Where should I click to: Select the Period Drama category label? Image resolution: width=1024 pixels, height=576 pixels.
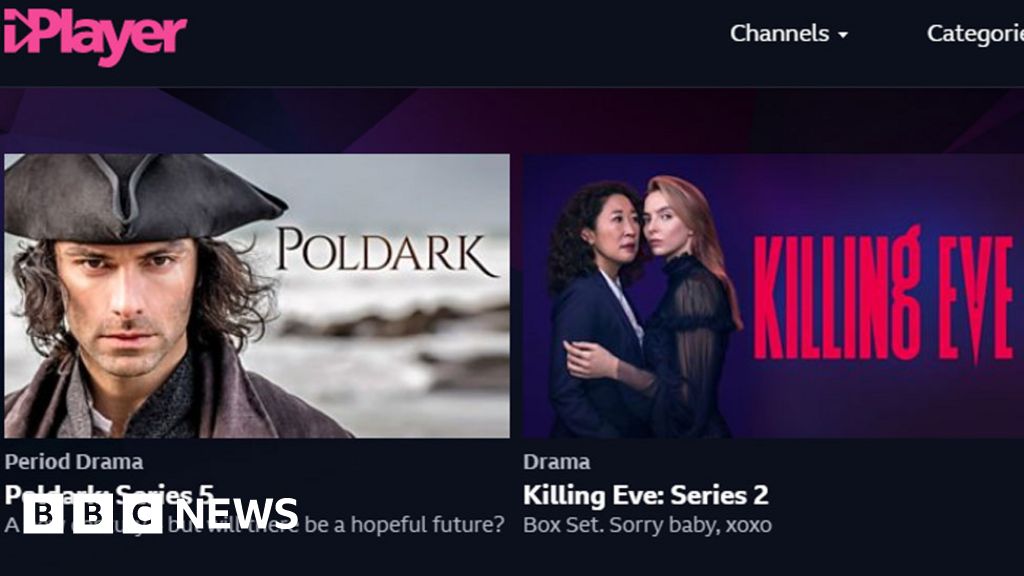click(74, 462)
